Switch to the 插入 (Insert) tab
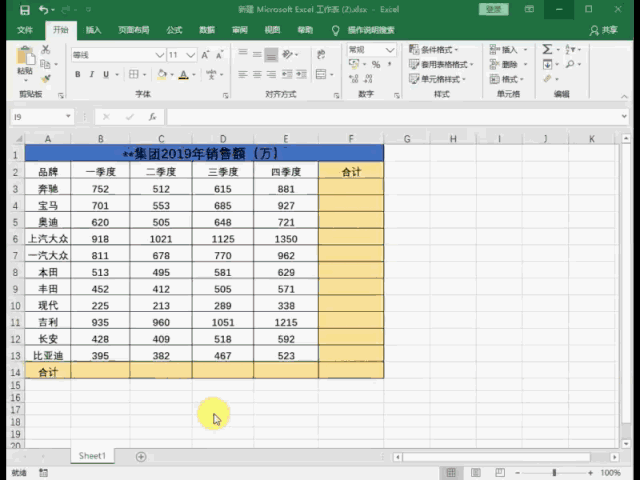Image resolution: width=640 pixels, height=480 pixels. 93,30
